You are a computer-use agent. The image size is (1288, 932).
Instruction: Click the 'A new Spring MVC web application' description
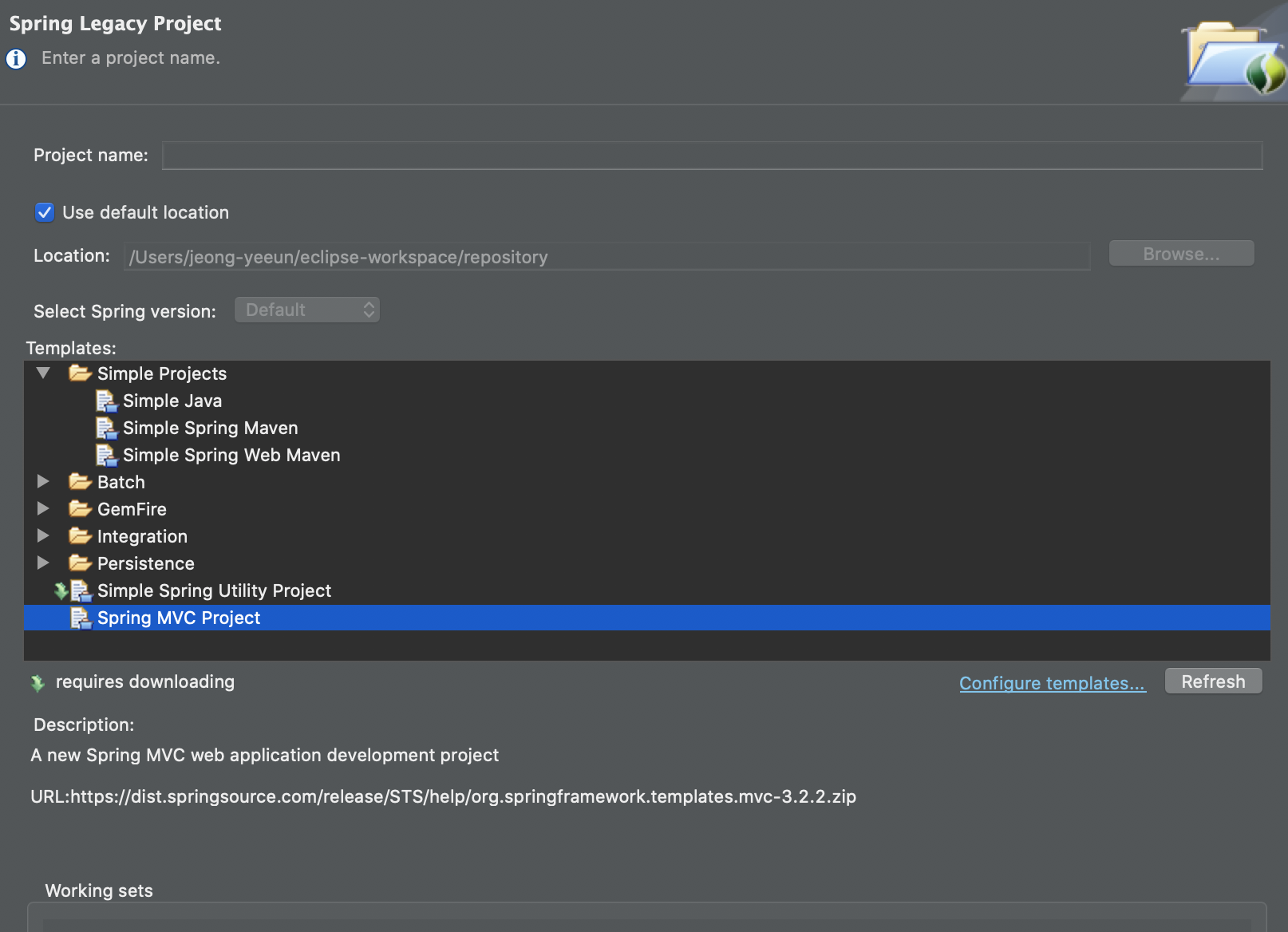coord(264,755)
